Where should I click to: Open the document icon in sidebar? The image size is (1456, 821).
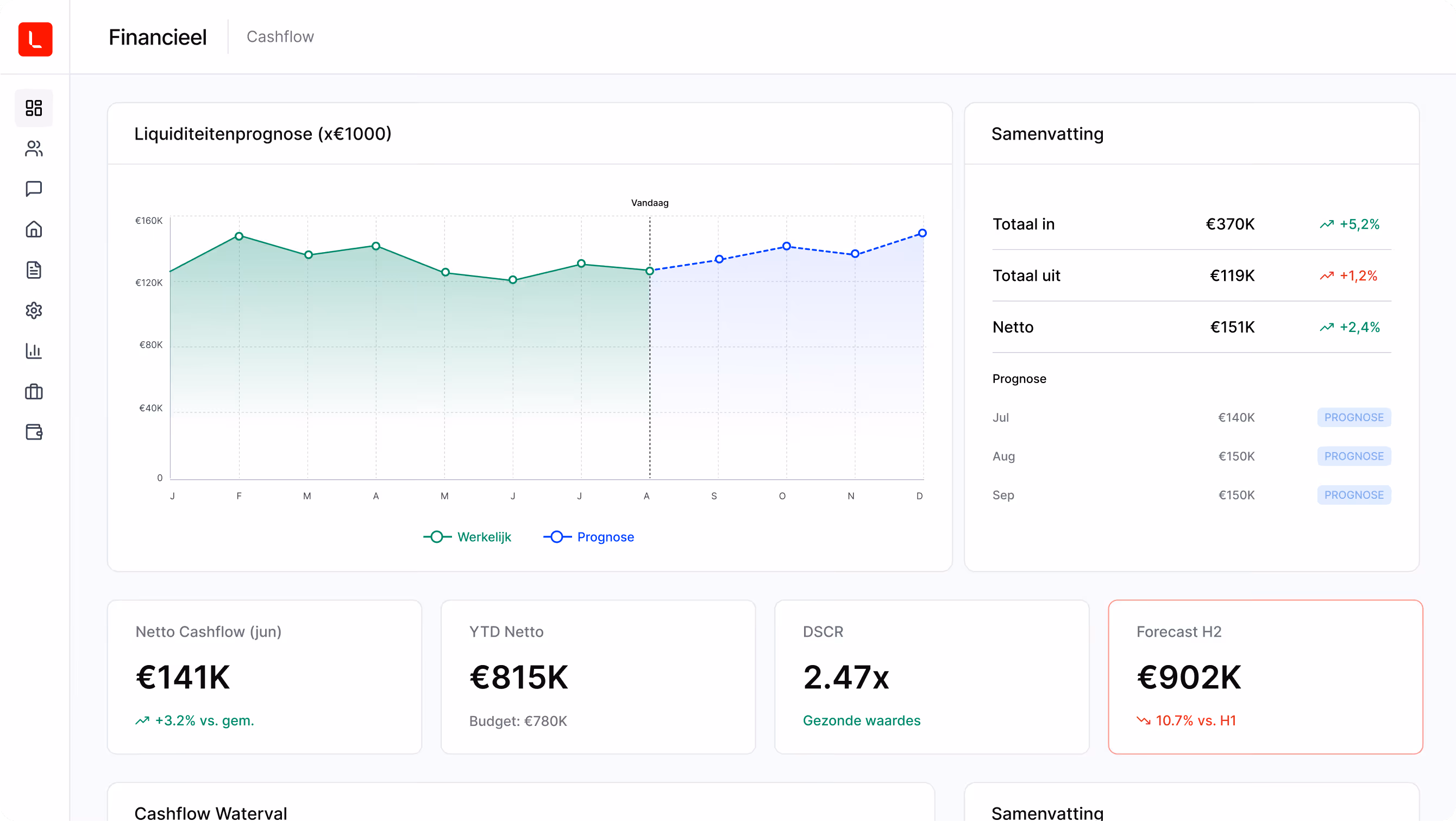point(34,270)
